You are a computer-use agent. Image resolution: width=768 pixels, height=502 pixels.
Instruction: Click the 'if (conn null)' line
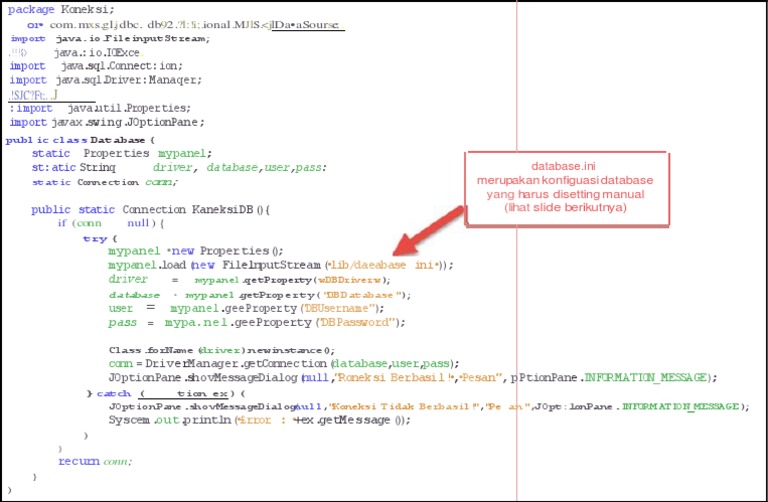point(111,223)
